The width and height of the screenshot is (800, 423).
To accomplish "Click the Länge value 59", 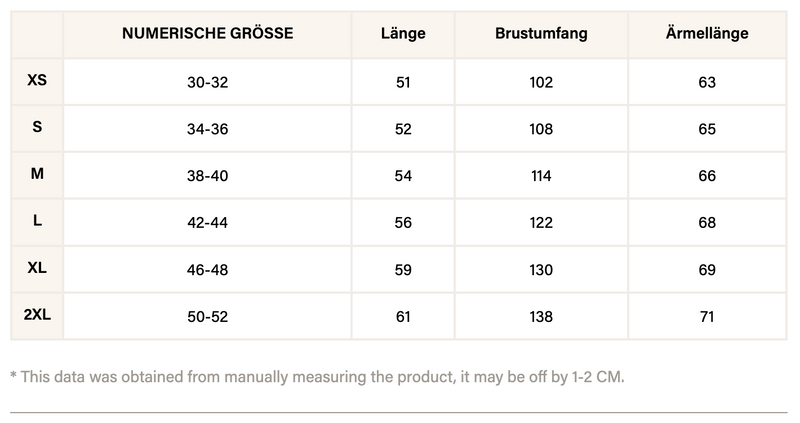I will (403, 270).
